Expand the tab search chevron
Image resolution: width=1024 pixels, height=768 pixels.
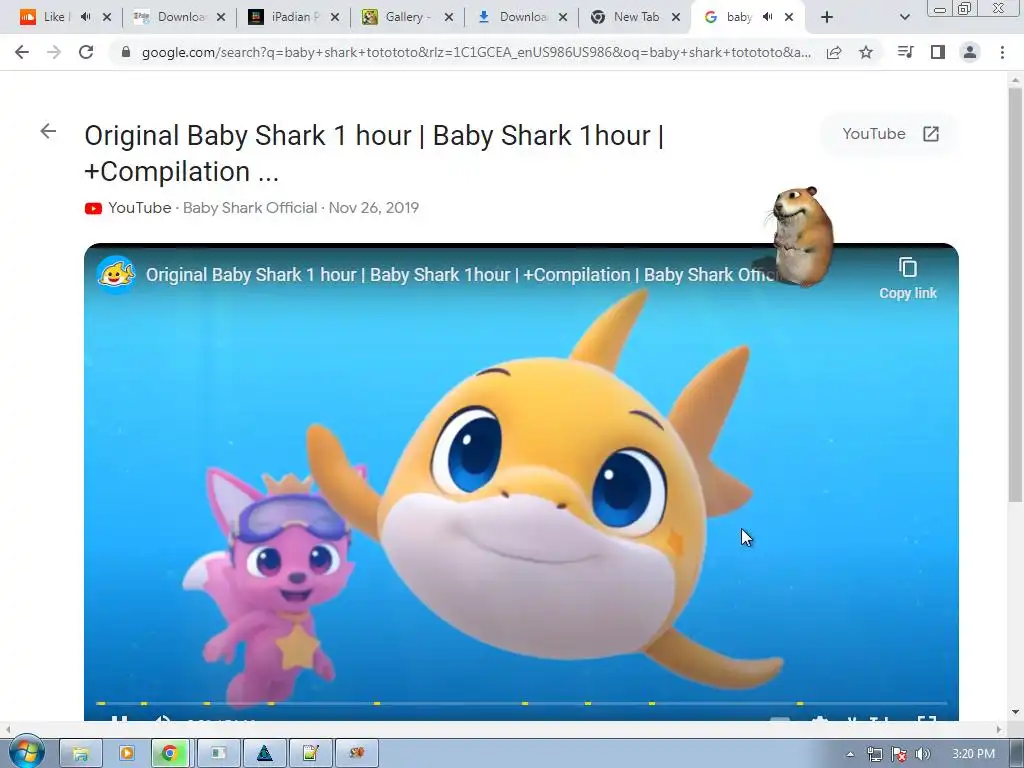[x=904, y=17]
